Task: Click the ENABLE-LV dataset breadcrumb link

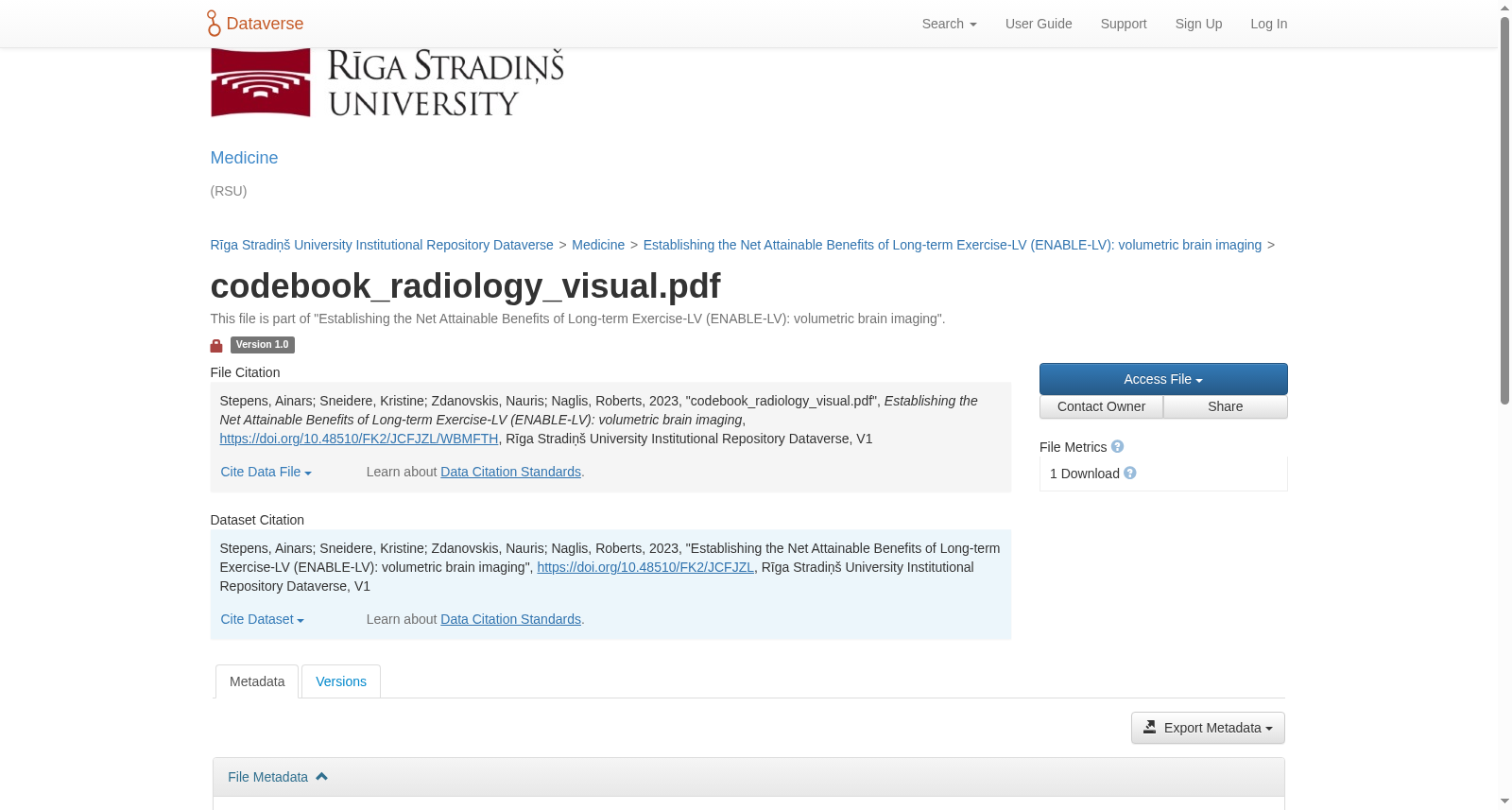Action: [953, 245]
